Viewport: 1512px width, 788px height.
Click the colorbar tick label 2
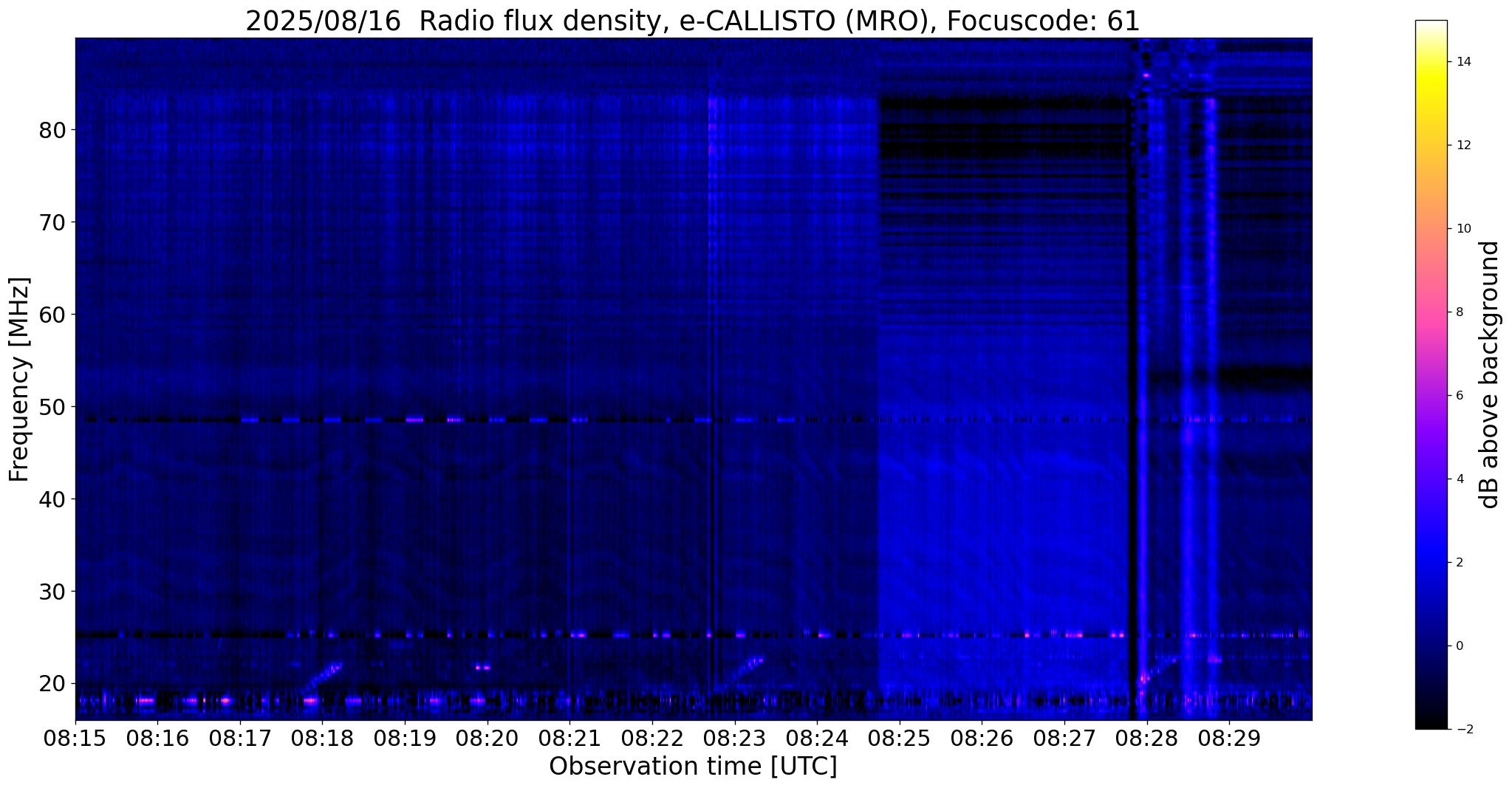[1459, 563]
